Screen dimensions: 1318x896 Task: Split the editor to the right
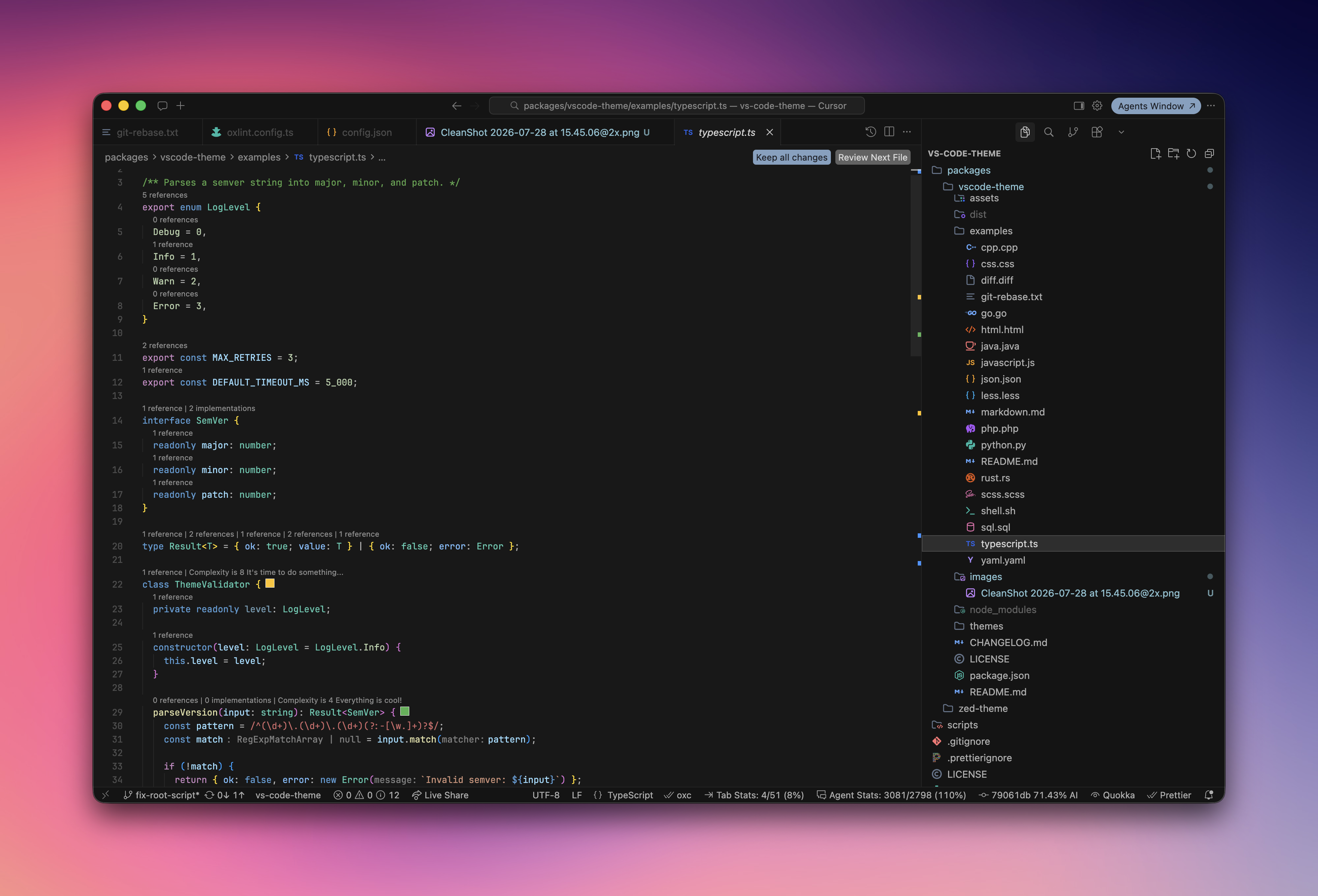tap(889, 132)
